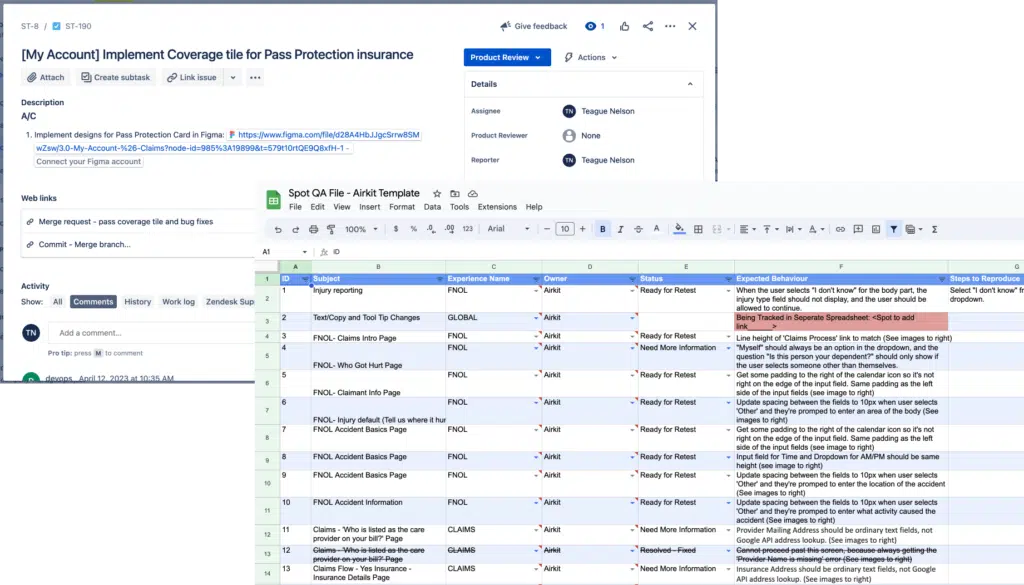Click the thumbs up vote icon
The height and width of the screenshot is (585, 1024).
(x=625, y=26)
